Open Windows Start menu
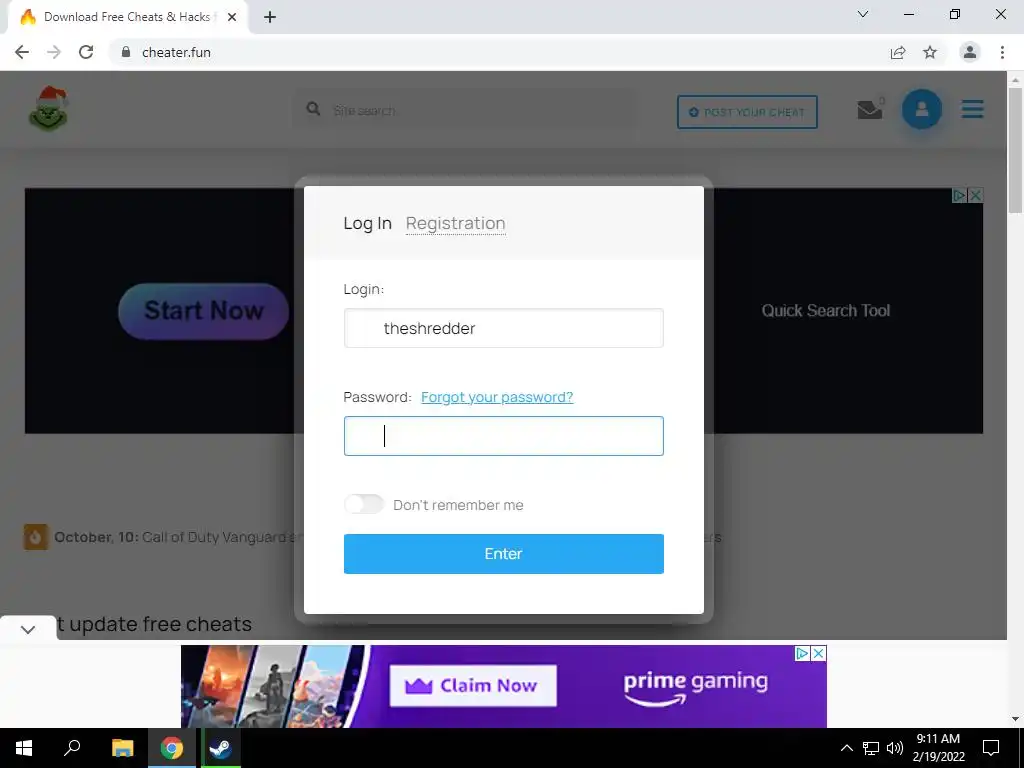 click(x=24, y=748)
